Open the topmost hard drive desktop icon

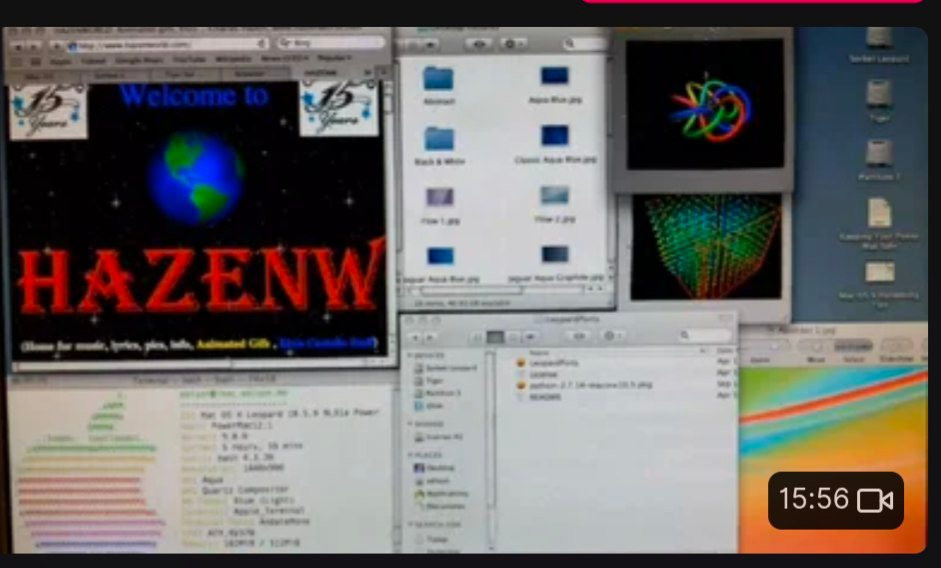878,38
